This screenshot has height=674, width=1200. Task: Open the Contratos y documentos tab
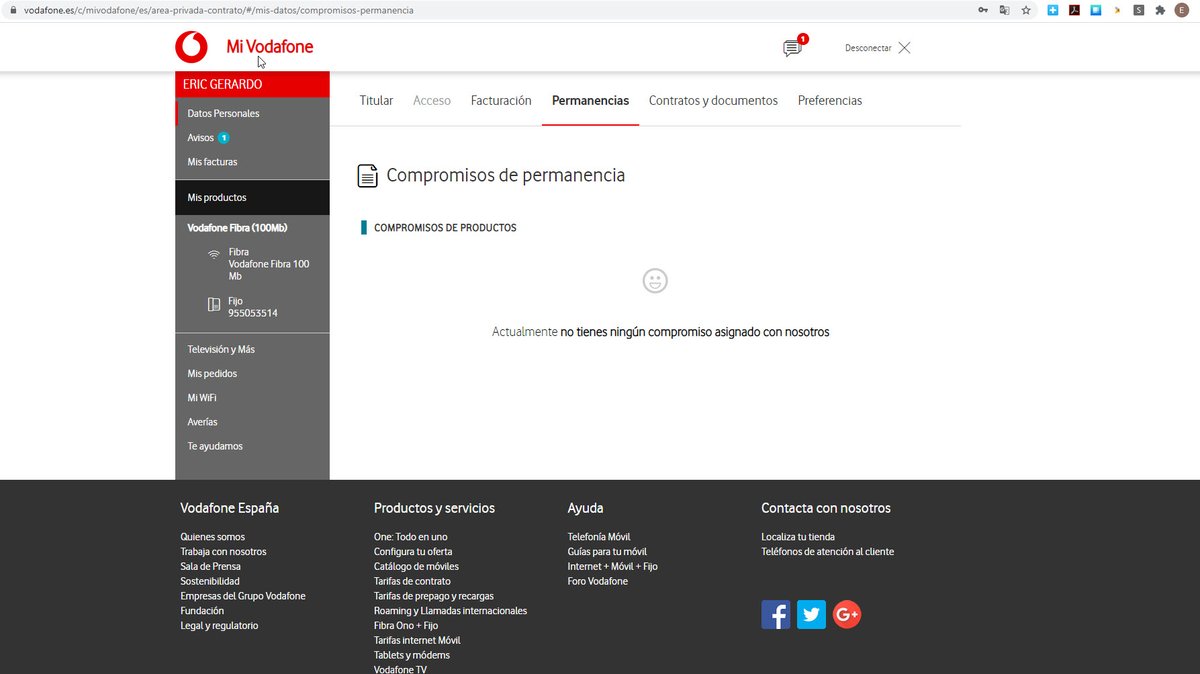point(713,100)
